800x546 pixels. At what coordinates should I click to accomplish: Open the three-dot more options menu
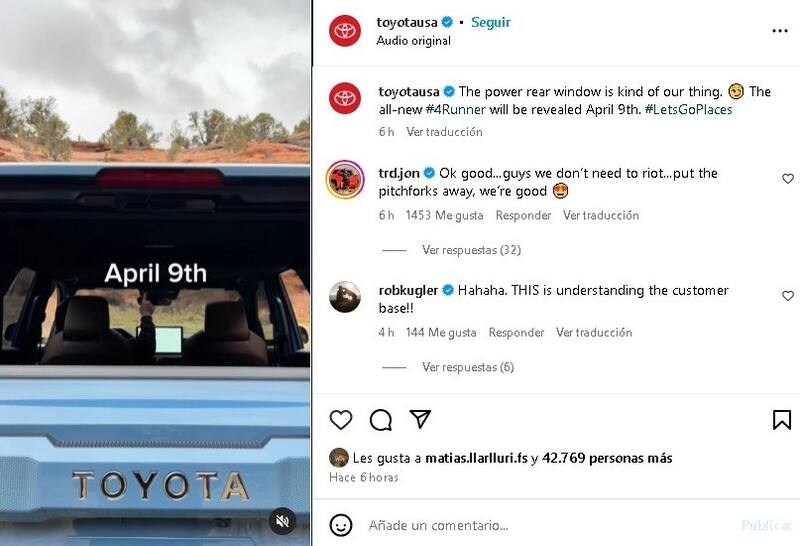pyautogui.click(x=780, y=31)
